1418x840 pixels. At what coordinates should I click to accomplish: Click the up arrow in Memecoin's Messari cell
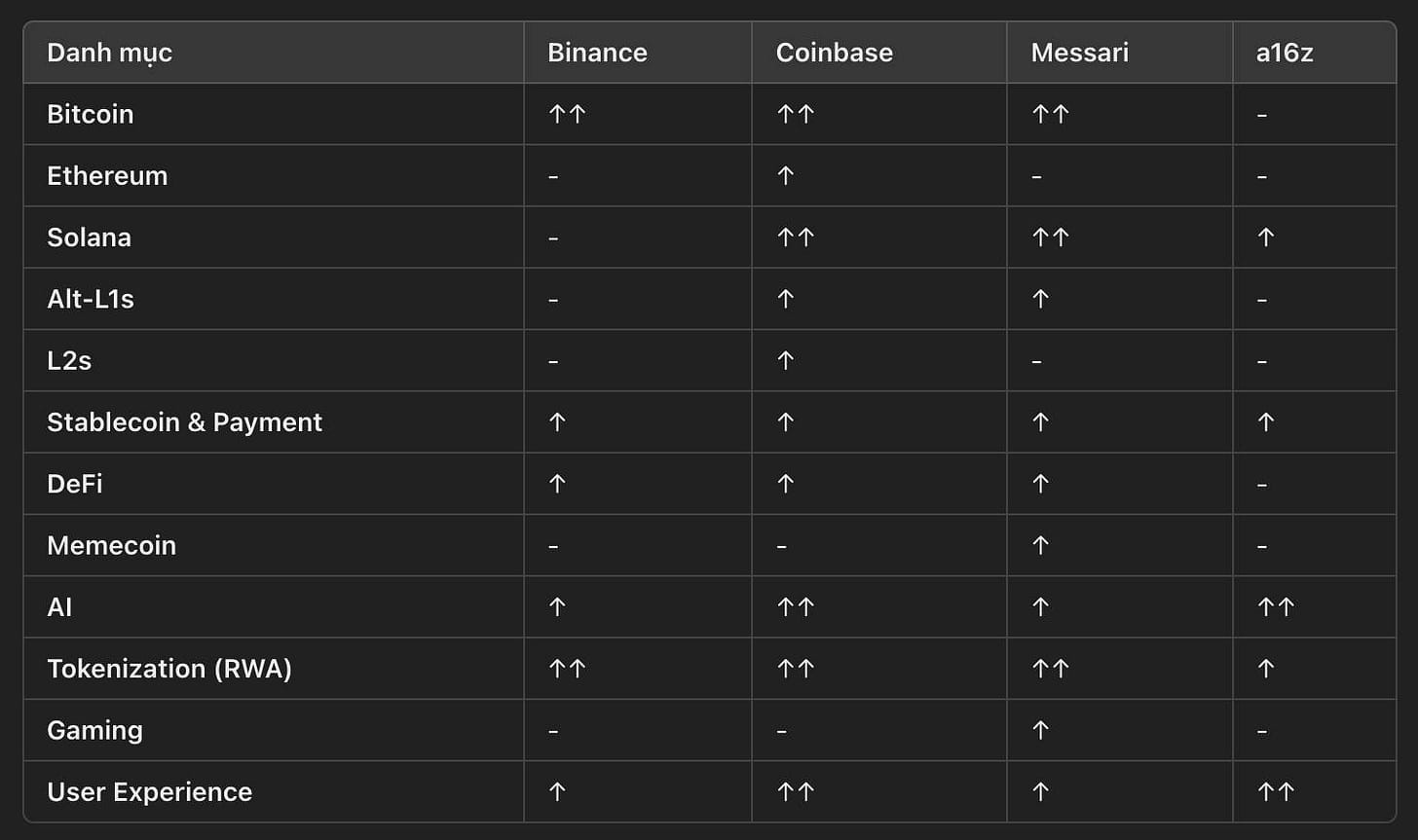pos(1040,545)
